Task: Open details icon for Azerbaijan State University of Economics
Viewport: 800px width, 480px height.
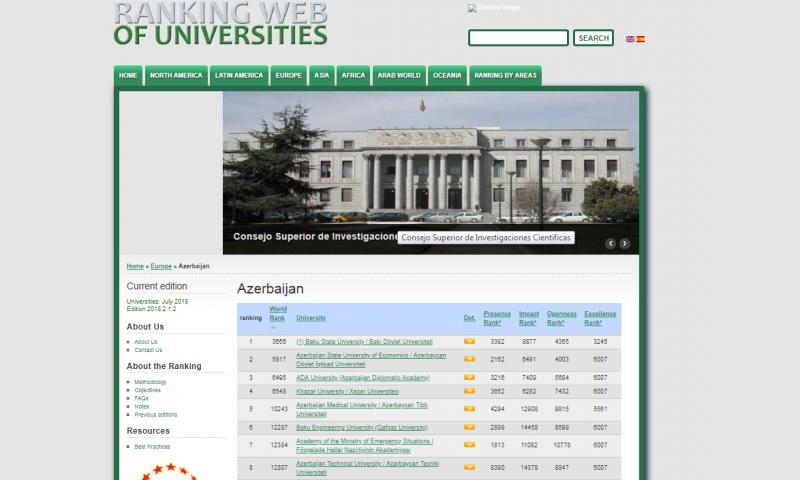Action: [469, 359]
